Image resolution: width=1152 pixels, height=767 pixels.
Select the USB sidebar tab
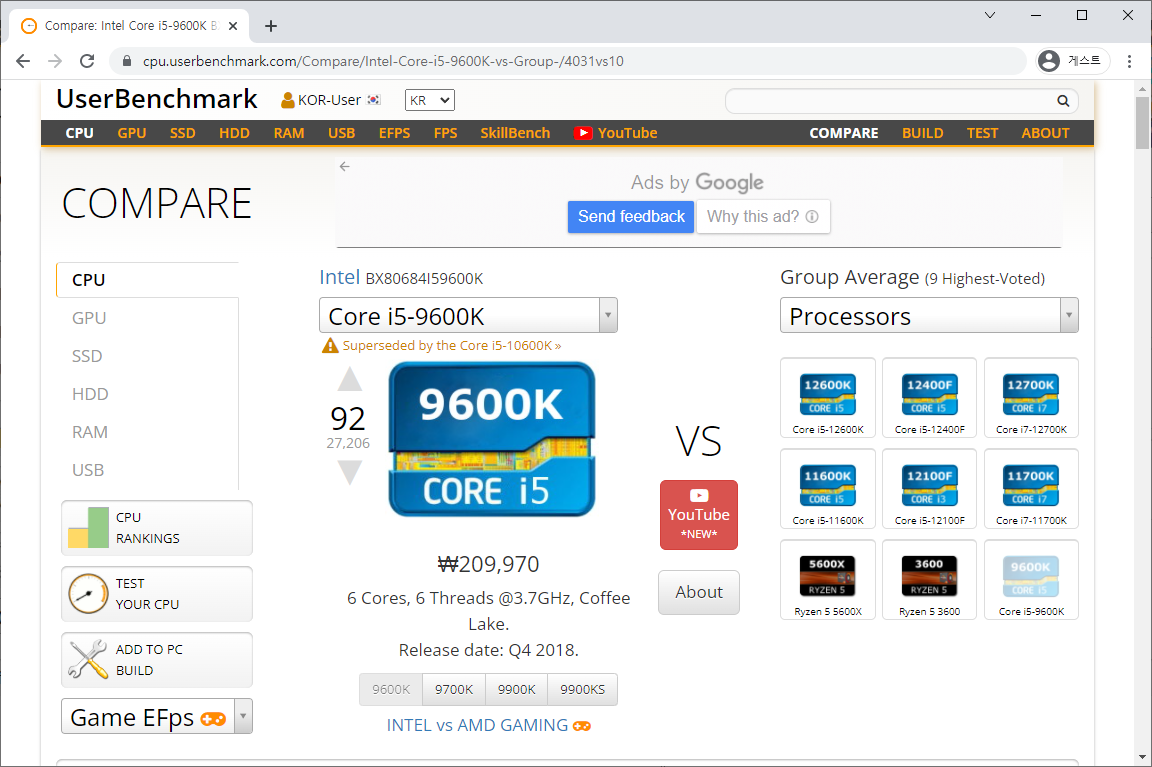(x=147, y=470)
